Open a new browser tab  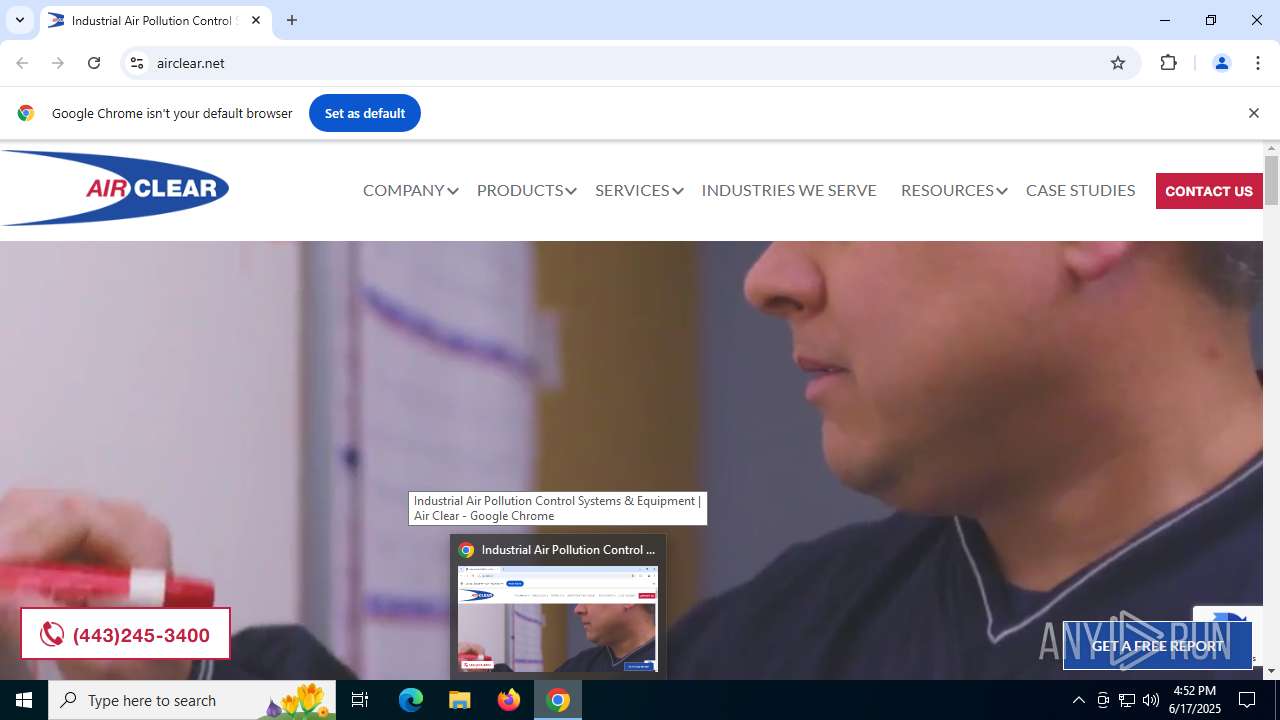[x=292, y=20]
